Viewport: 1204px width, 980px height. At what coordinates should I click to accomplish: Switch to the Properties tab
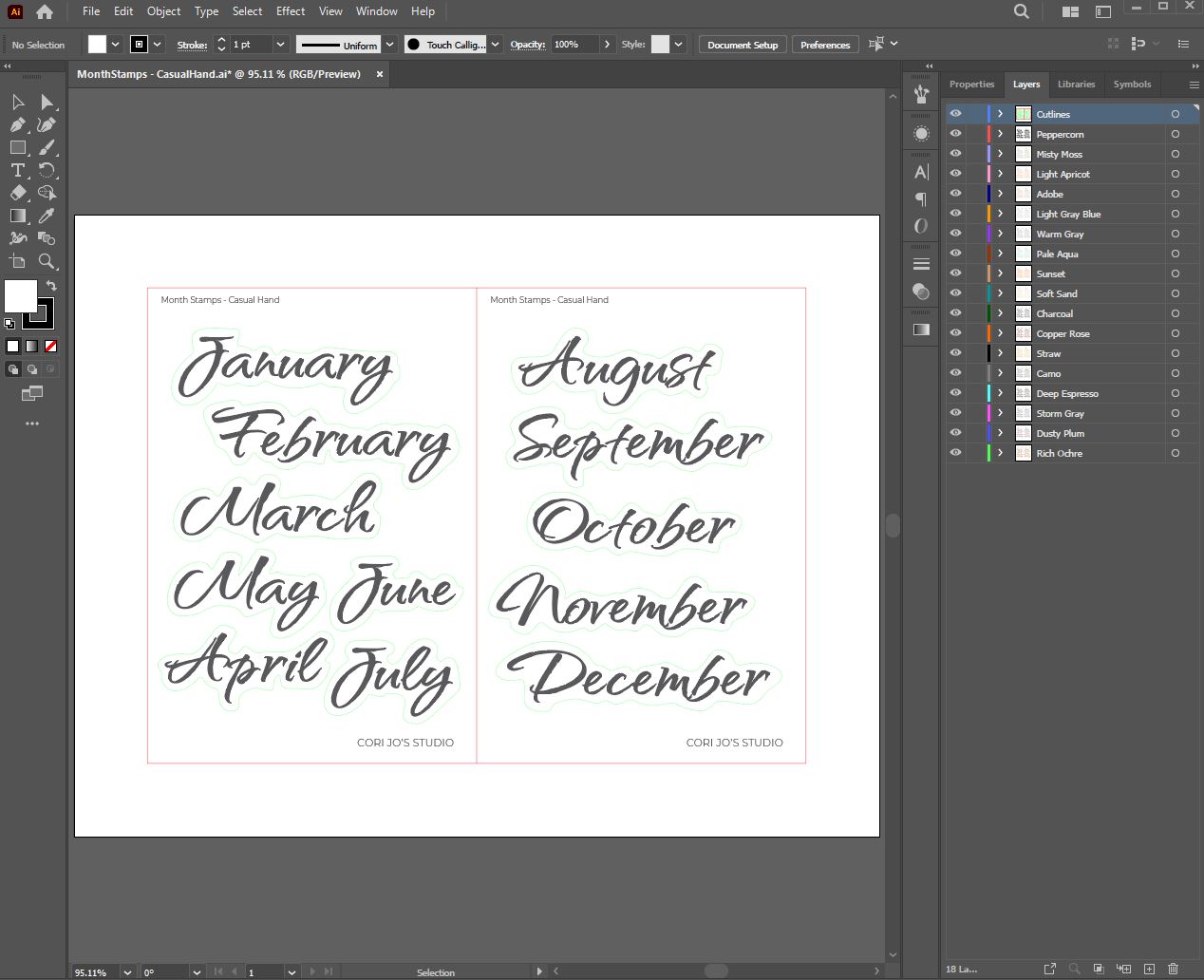[x=971, y=85]
